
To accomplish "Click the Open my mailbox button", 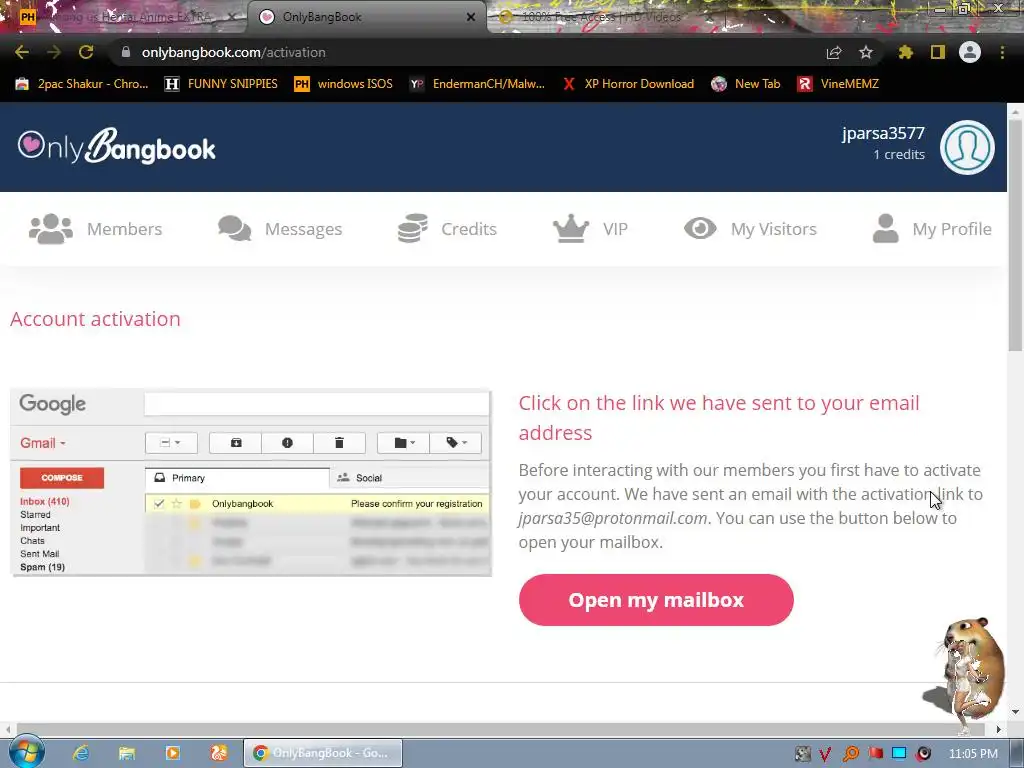I will pyautogui.click(x=656, y=600).
